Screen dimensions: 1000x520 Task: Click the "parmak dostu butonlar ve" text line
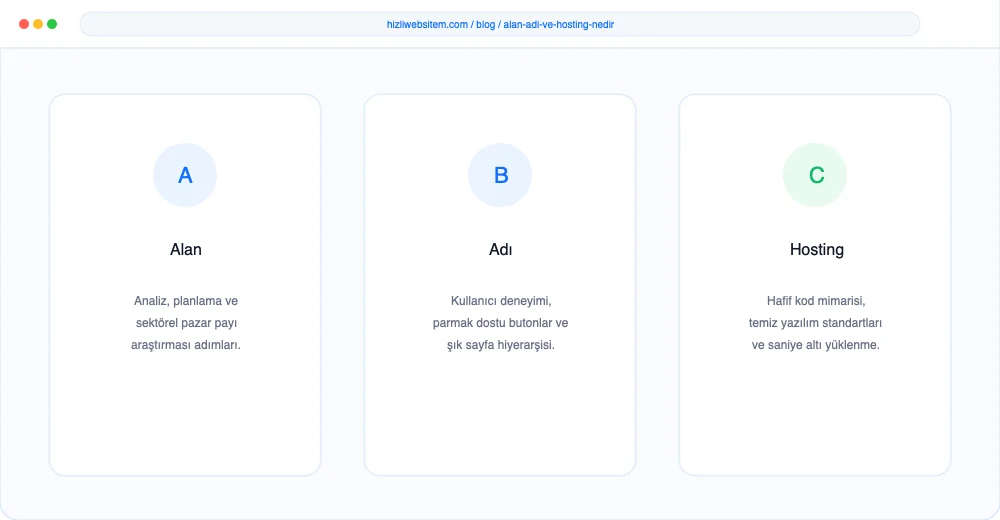[x=500, y=323]
